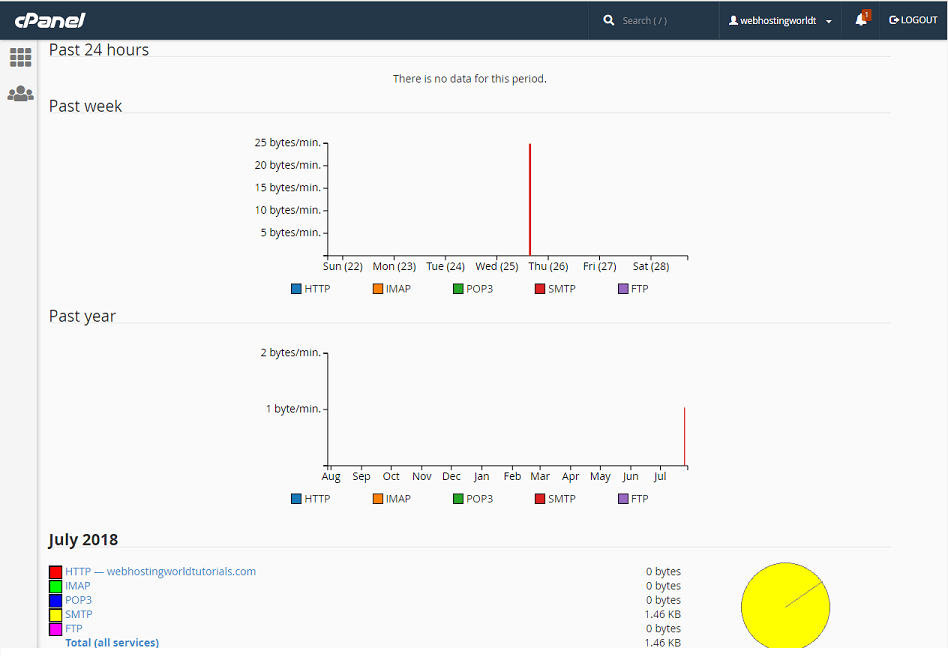This screenshot has width=948, height=656.
Task: Open the user groups icon in the sidebar
Action: tap(20, 92)
